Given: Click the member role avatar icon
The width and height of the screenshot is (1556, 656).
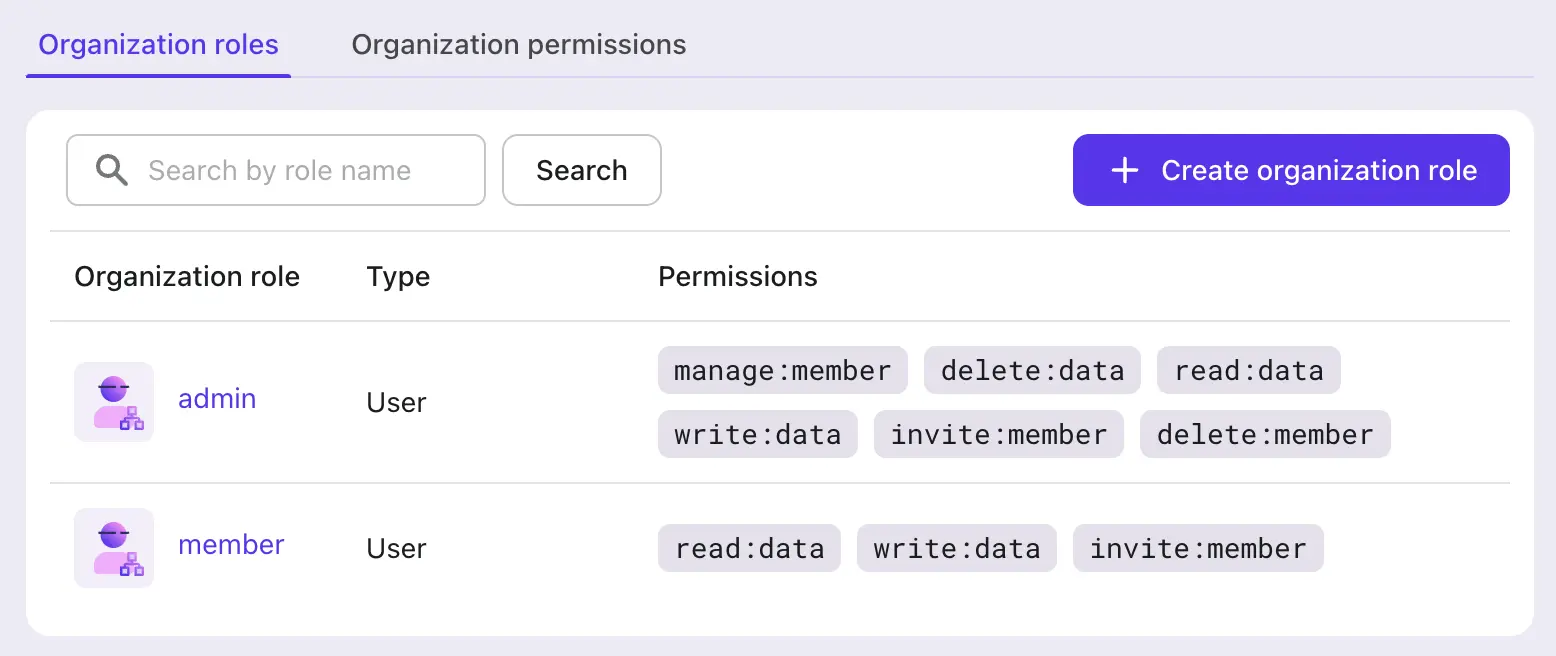Looking at the screenshot, I should coord(114,548).
